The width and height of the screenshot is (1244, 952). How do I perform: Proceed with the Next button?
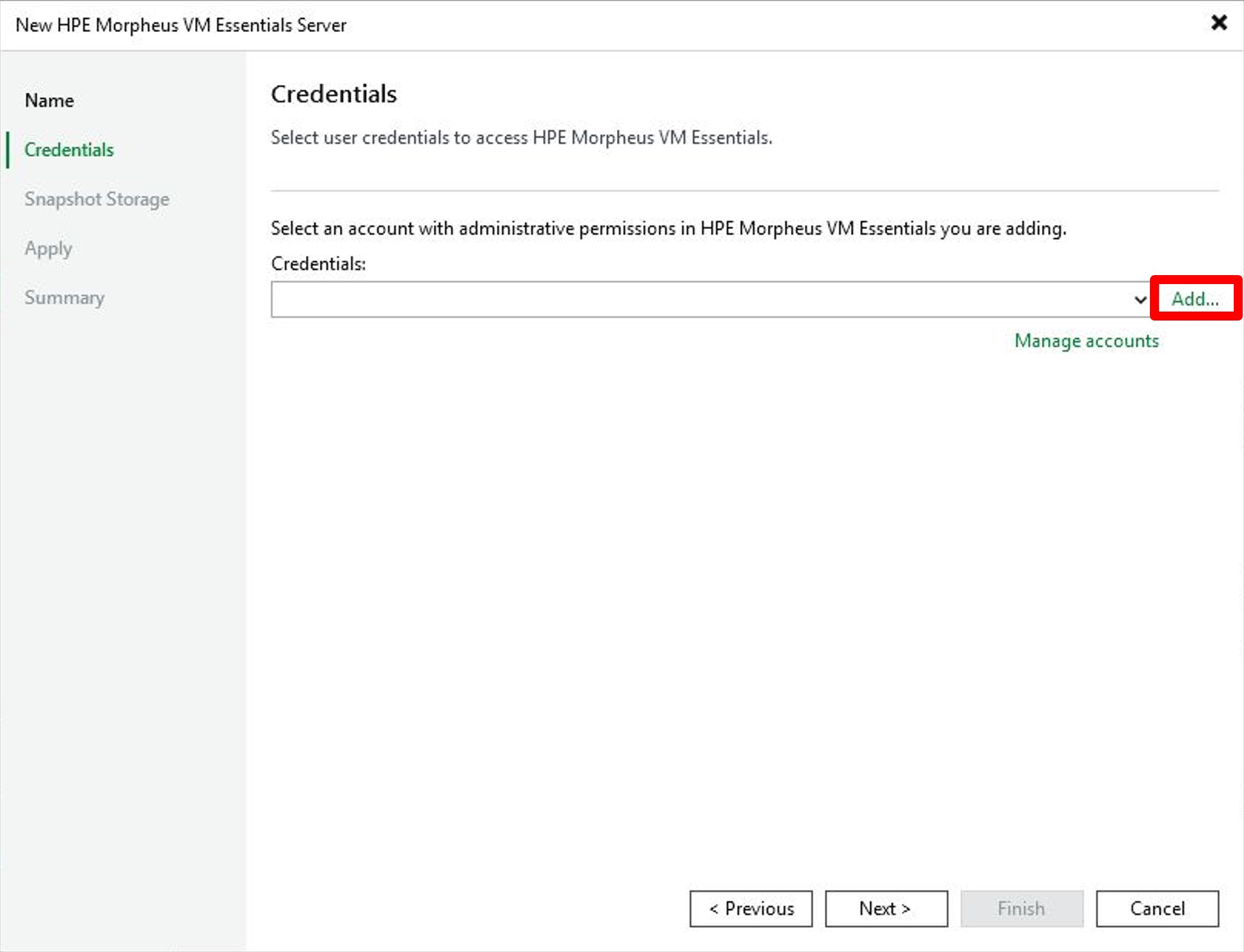pos(886,908)
